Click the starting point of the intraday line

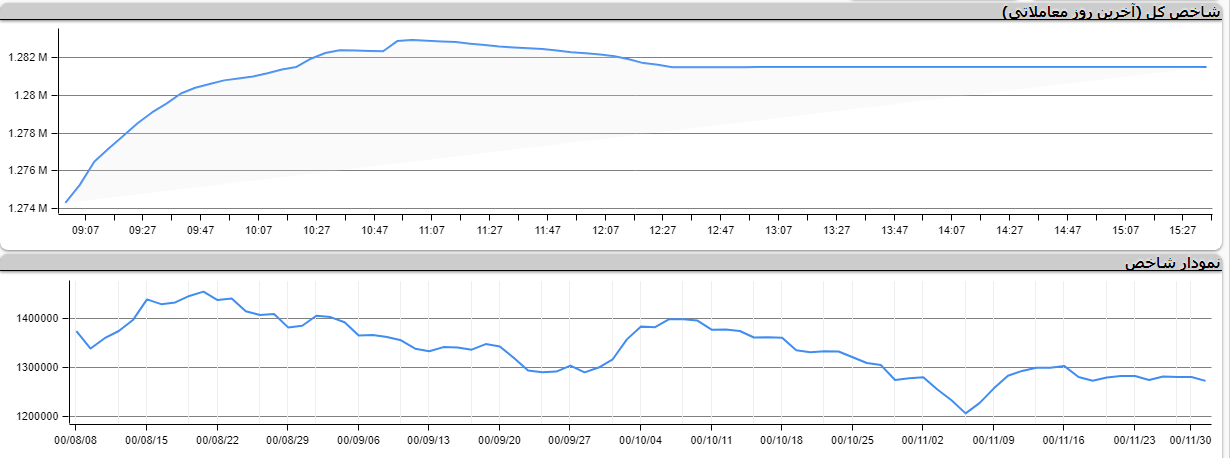click(x=66, y=202)
